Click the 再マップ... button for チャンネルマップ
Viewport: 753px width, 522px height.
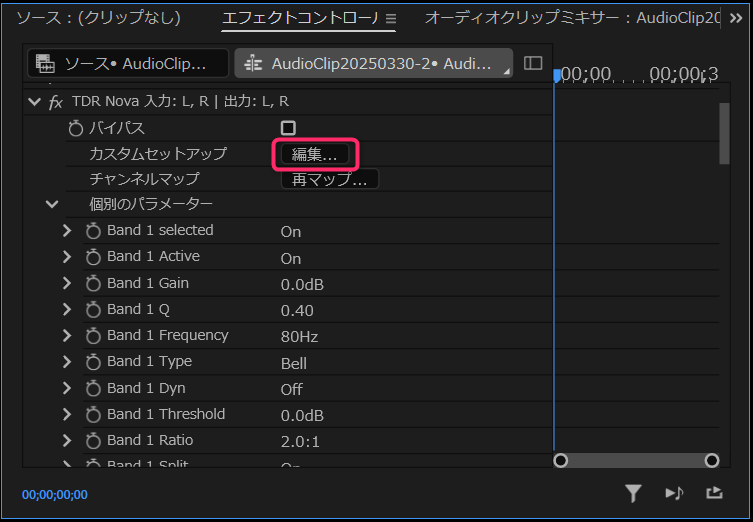pos(329,180)
